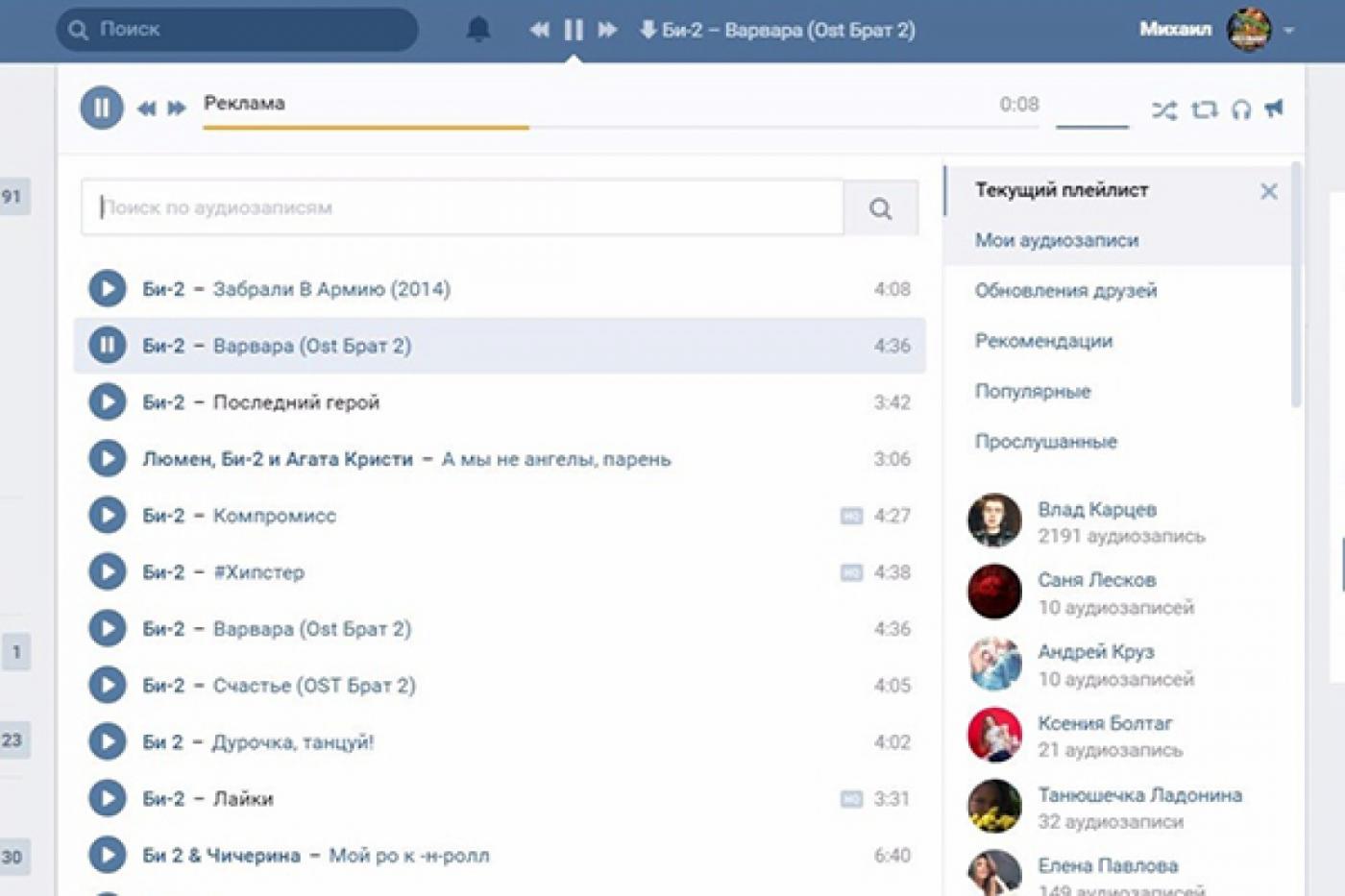1345x896 pixels.
Task: Close the Текущий плейлист item
Action: click(1268, 191)
